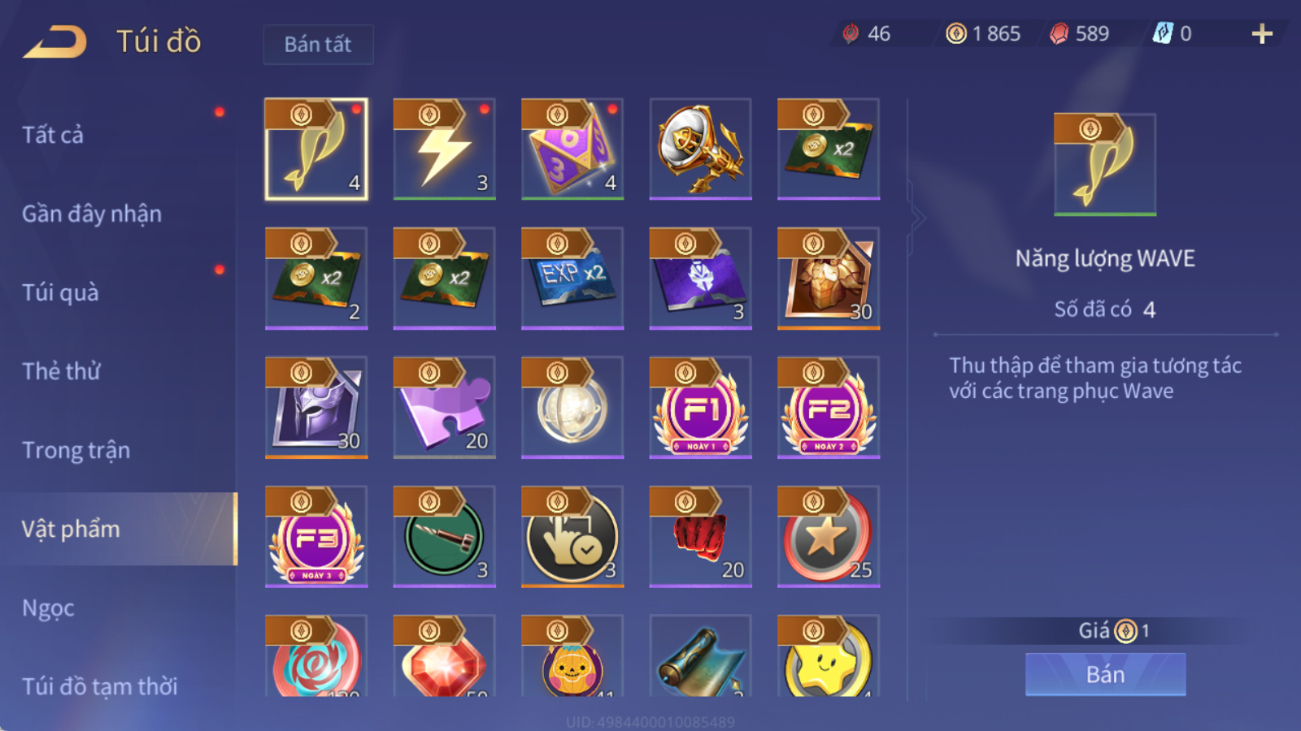Click the Bán tất button
Screen dimensions: 1301x731
318,45
